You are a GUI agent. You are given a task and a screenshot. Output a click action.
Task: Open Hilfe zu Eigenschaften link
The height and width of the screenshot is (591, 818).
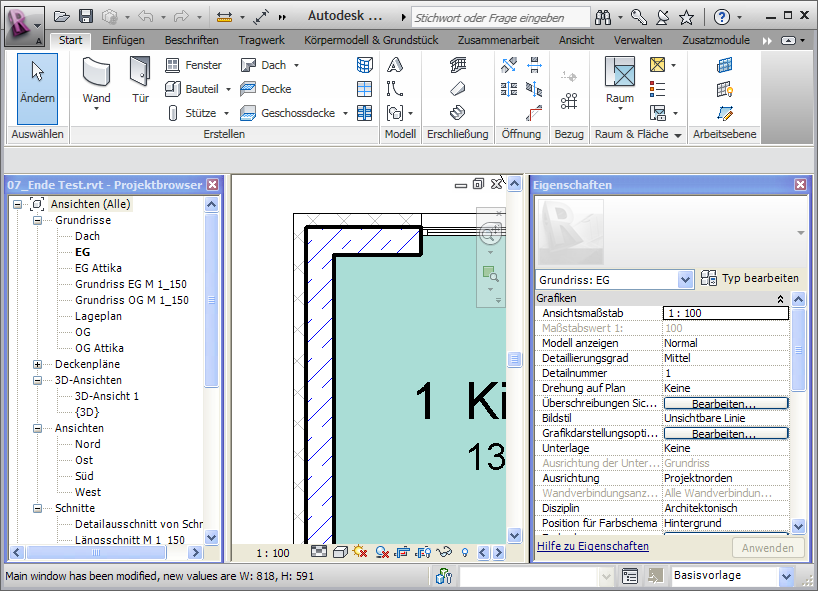(595, 548)
